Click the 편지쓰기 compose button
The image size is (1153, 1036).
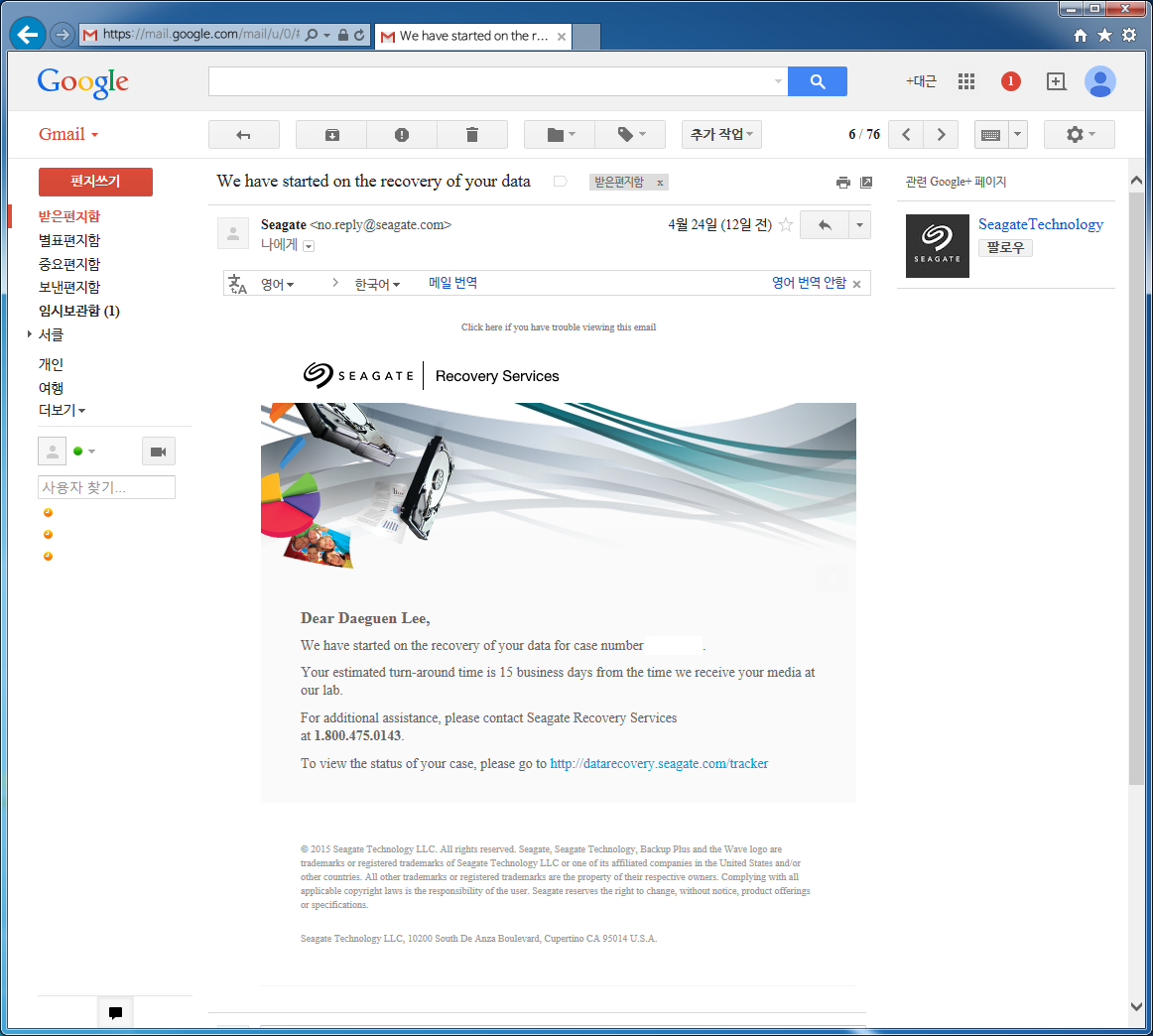95,182
